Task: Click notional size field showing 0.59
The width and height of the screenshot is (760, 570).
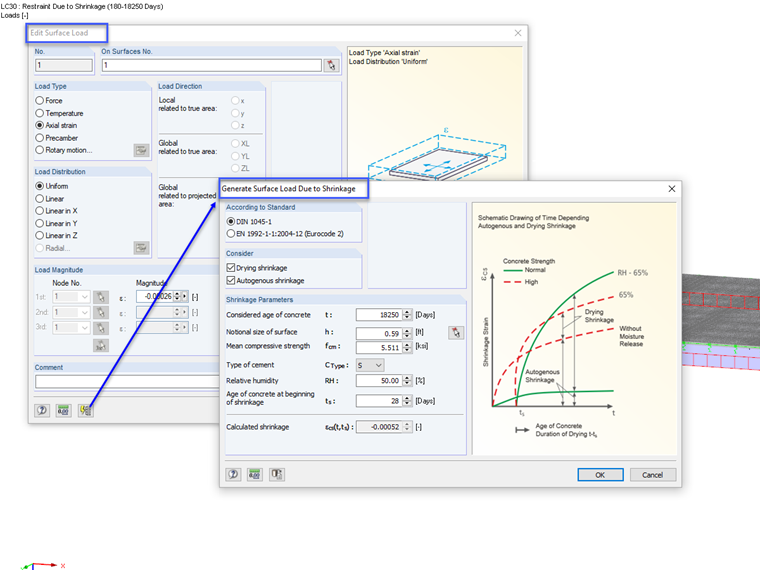Action: 380,333
